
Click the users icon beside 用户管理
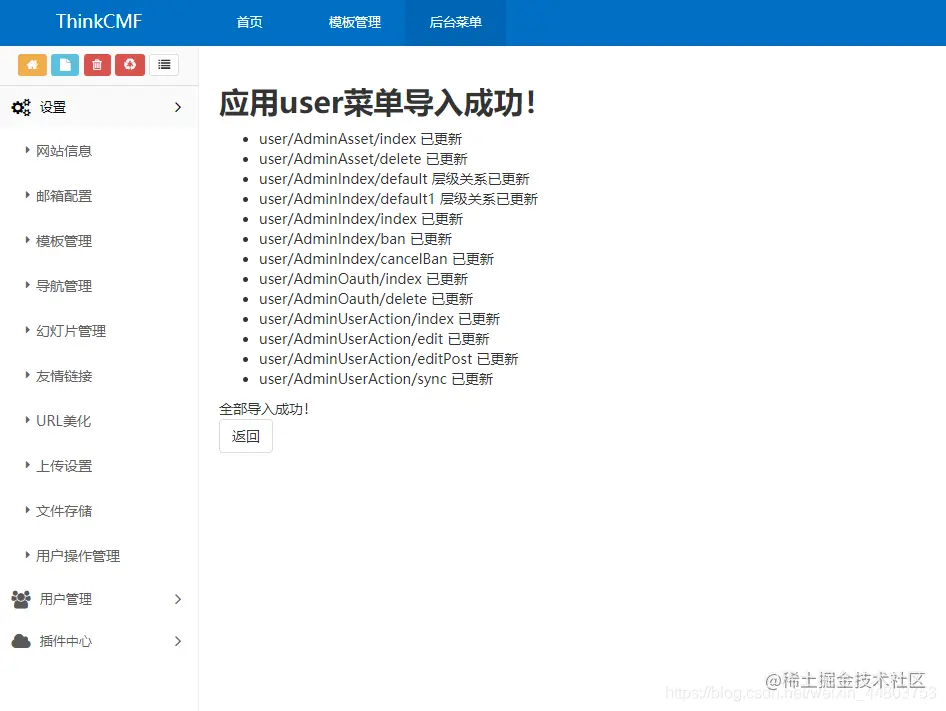click(x=22, y=599)
